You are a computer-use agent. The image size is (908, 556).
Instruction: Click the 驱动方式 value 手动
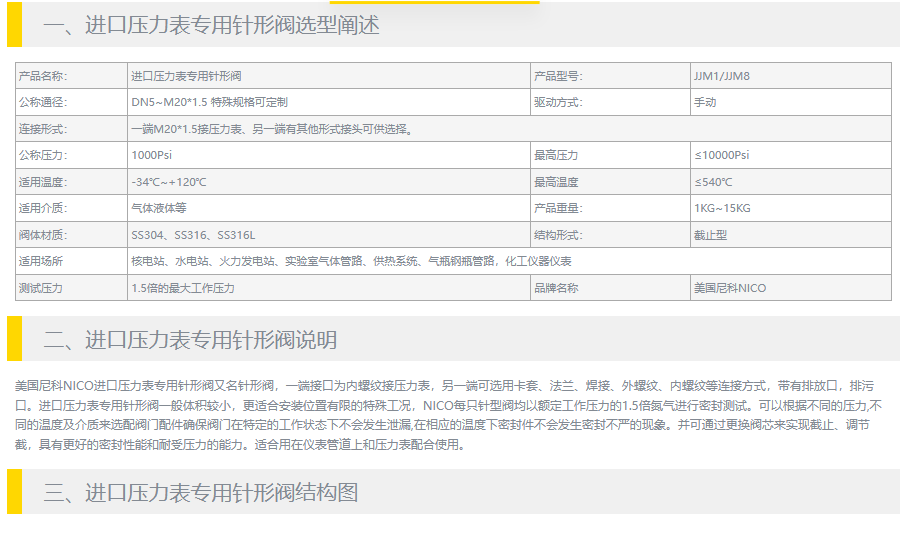(705, 102)
